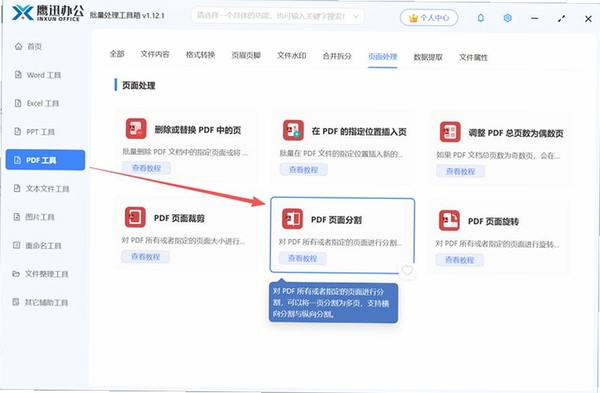600x393 pixels.
Task: Click the PDF 工具 sidebar icon
Action: 17,160
